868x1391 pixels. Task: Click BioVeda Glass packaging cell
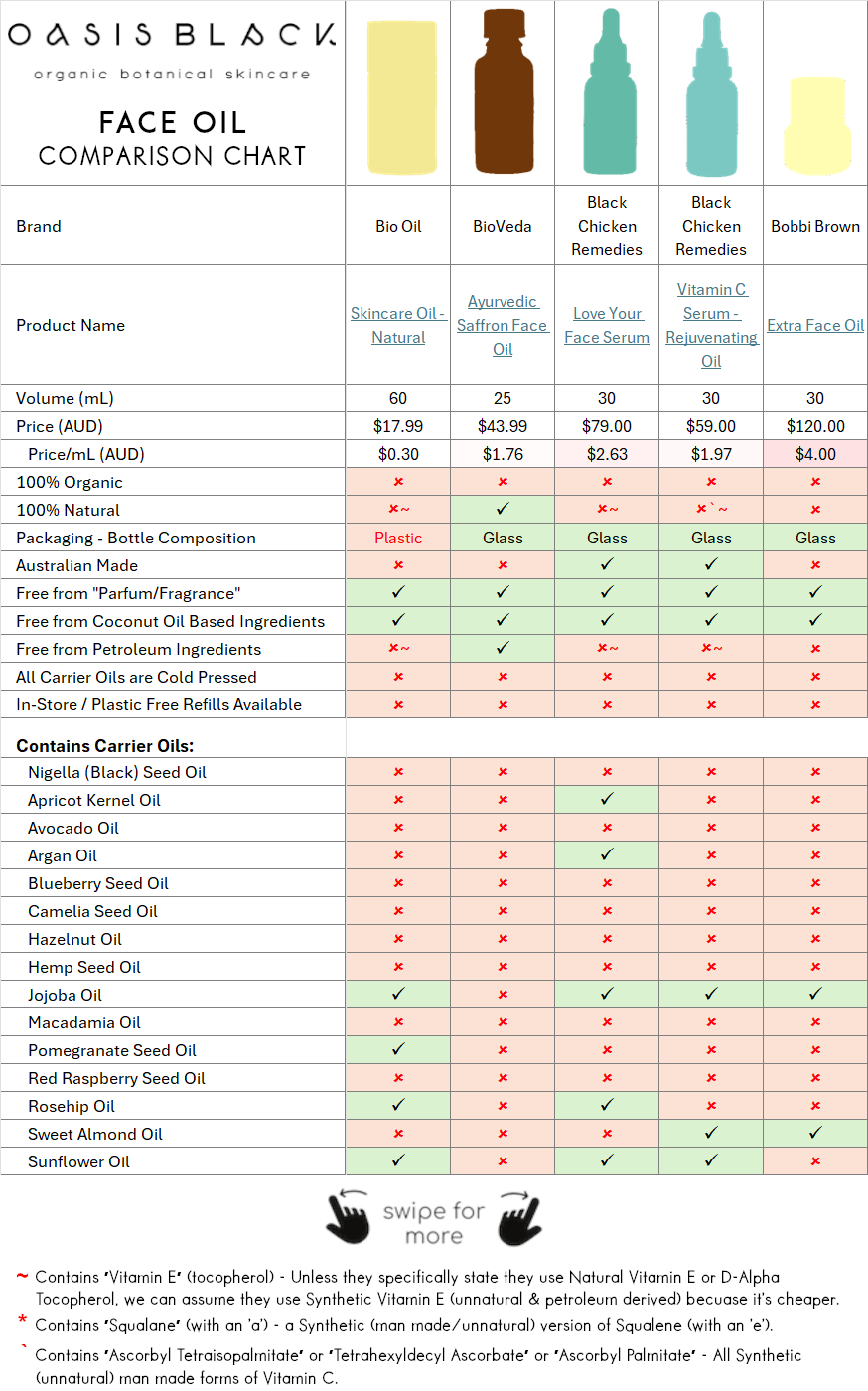(503, 538)
